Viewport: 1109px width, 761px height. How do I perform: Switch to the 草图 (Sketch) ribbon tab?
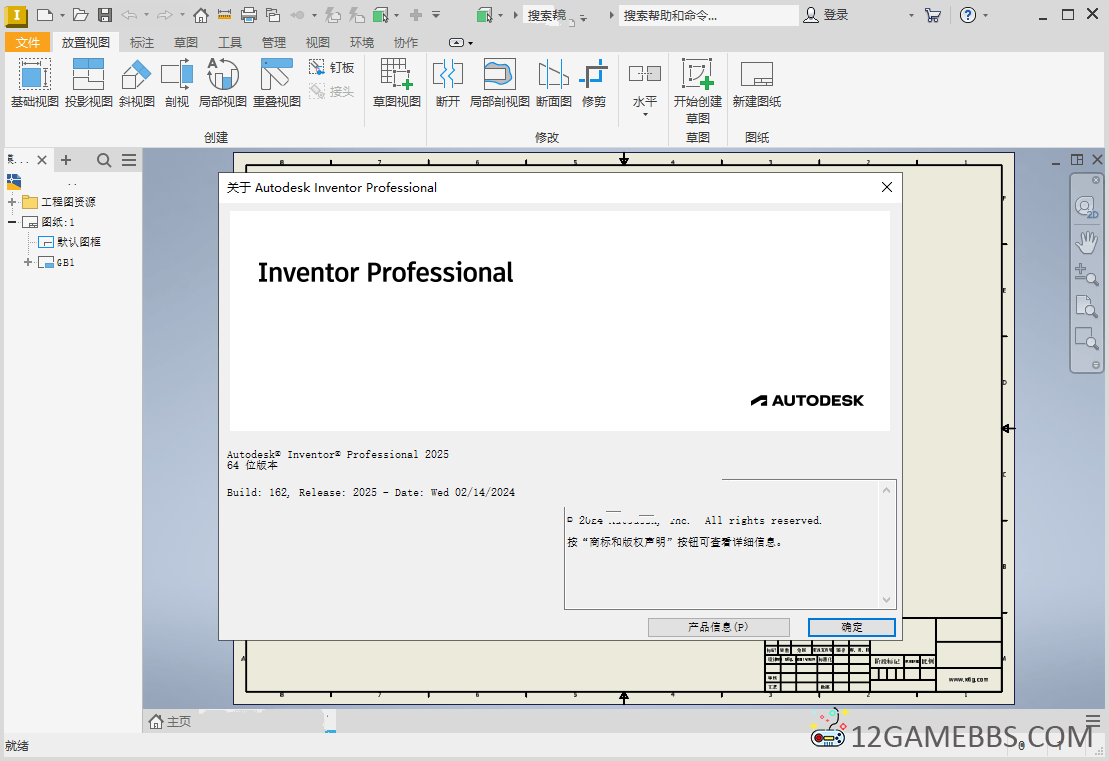[185, 42]
